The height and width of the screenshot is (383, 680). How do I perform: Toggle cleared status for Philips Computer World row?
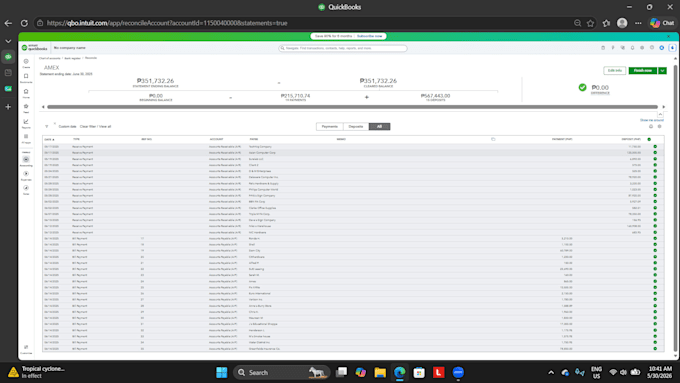[x=655, y=190]
